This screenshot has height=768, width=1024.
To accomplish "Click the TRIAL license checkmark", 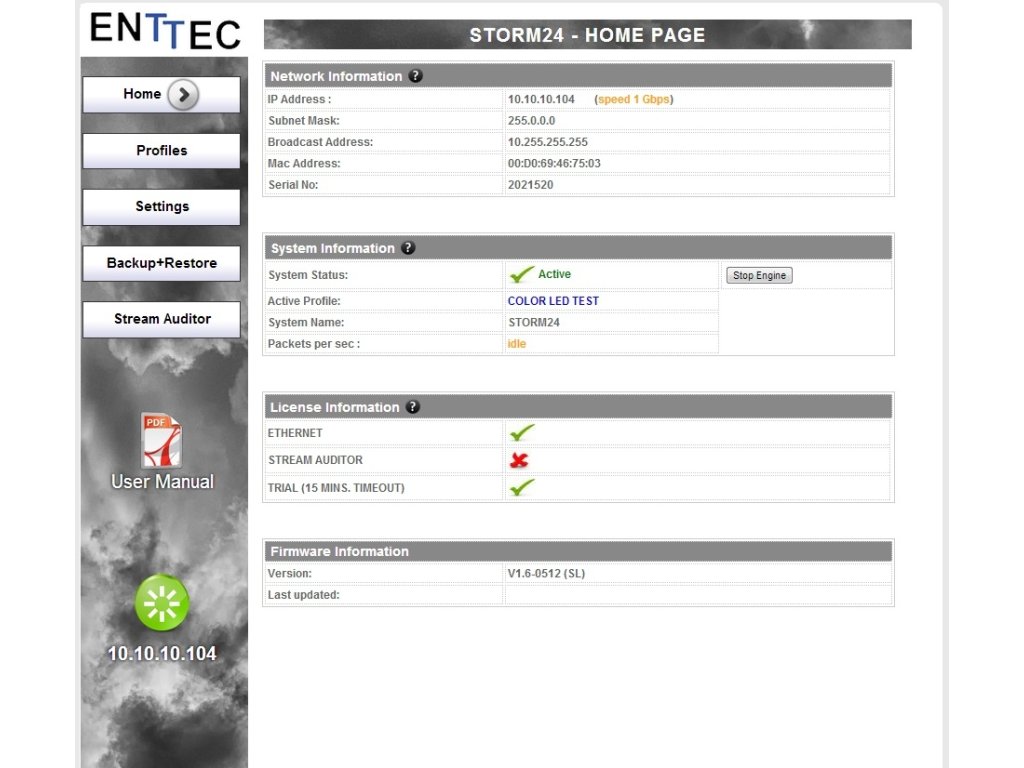I will 521,487.
